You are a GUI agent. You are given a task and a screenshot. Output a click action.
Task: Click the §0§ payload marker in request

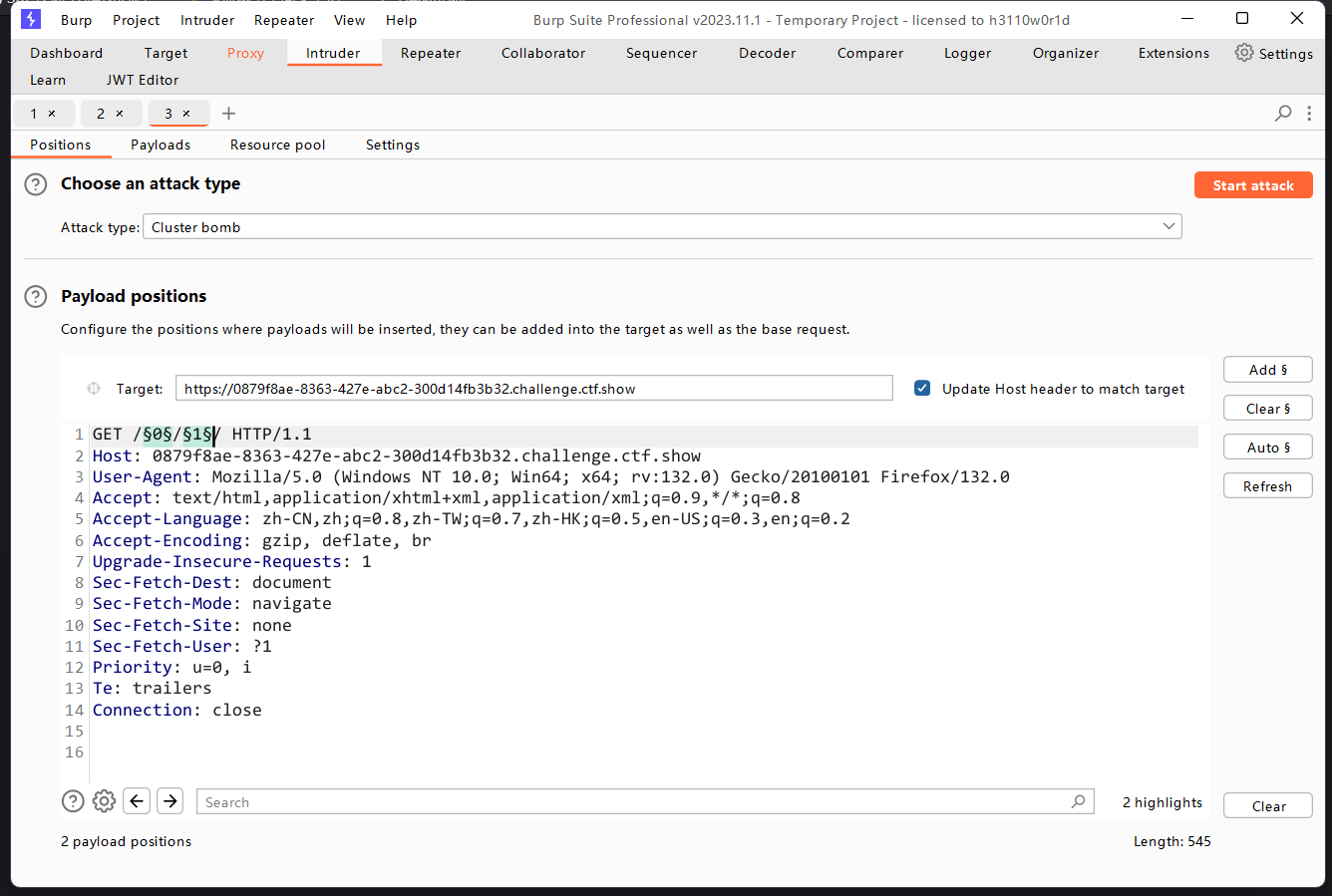pyautogui.click(x=158, y=435)
